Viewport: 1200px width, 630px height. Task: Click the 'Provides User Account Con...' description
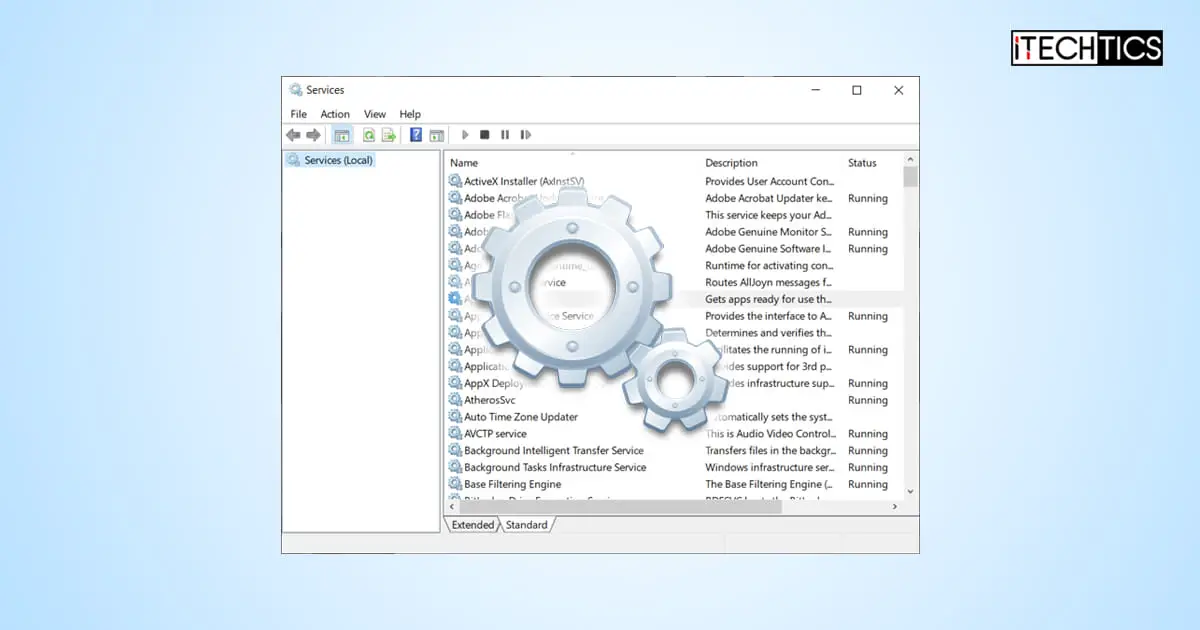pos(770,182)
